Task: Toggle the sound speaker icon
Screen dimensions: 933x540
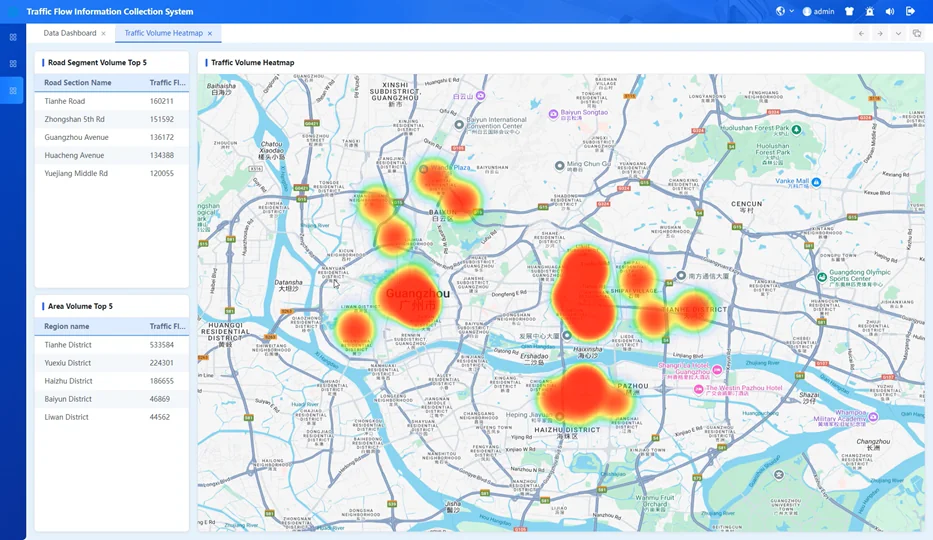Action: pos(890,11)
